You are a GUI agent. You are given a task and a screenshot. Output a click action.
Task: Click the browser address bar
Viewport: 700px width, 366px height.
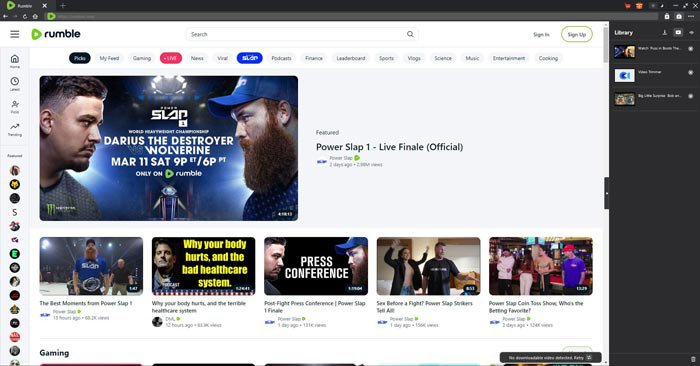pyautogui.click(x=353, y=16)
